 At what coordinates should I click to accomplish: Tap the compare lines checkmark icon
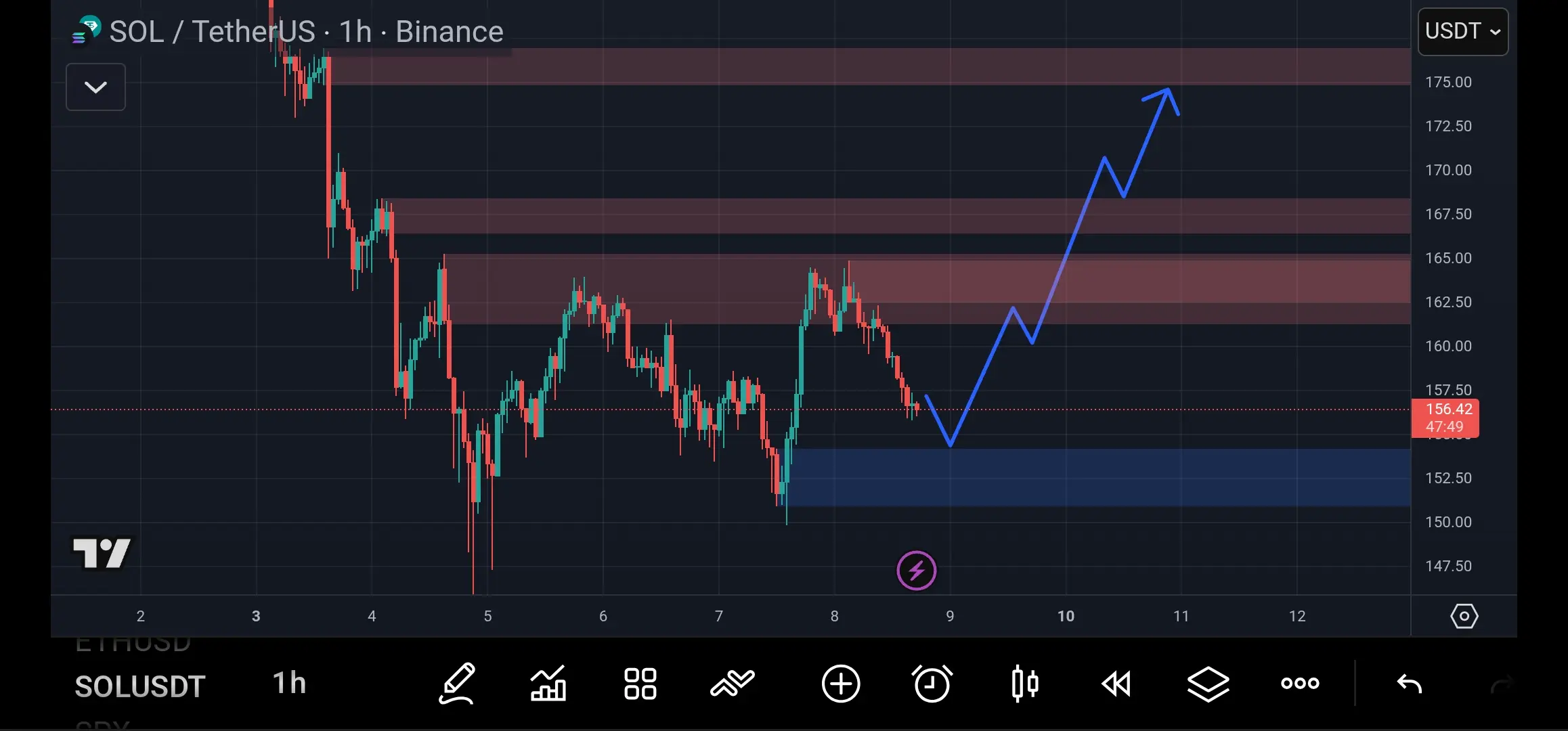coord(732,684)
